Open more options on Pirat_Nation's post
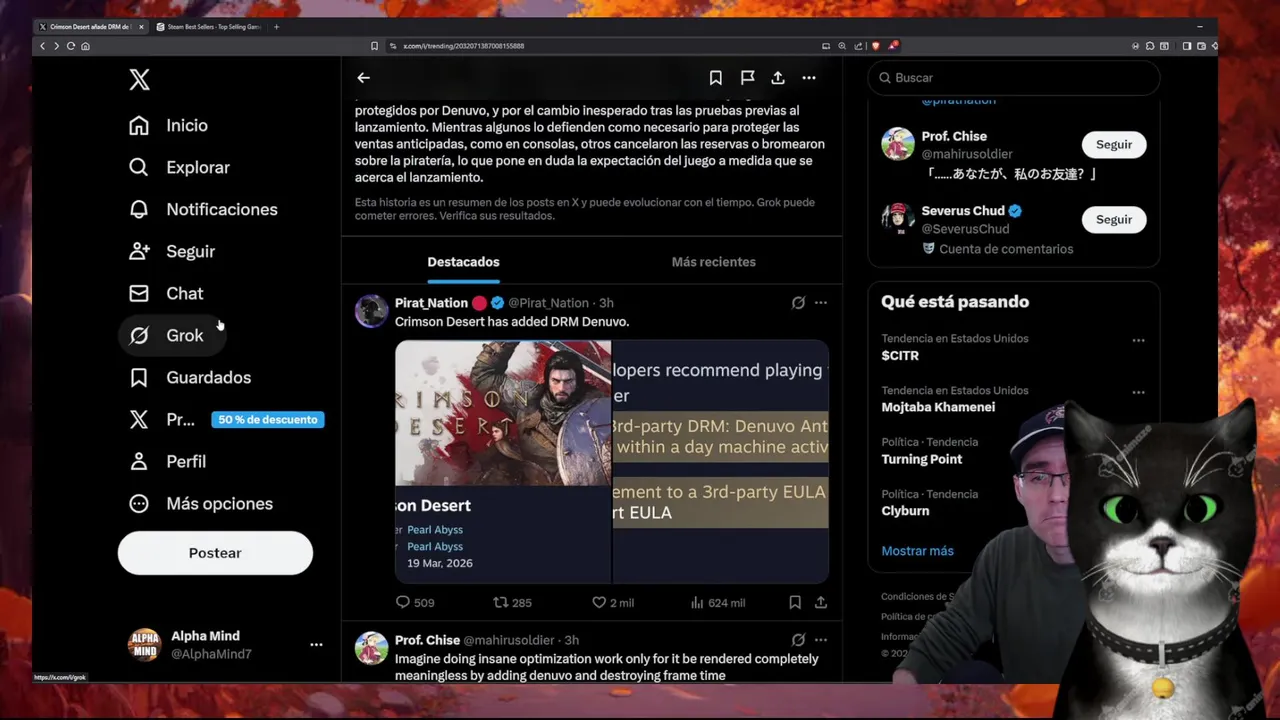Image resolution: width=1280 pixels, height=720 pixels. (x=821, y=303)
